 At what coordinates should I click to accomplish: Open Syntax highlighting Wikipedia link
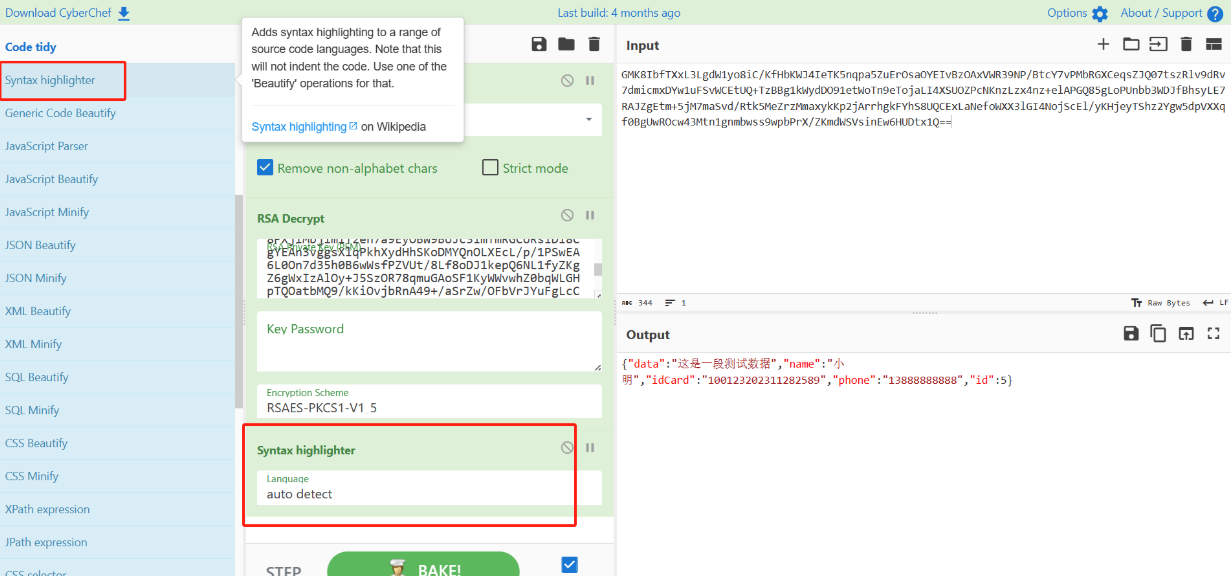click(x=304, y=127)
